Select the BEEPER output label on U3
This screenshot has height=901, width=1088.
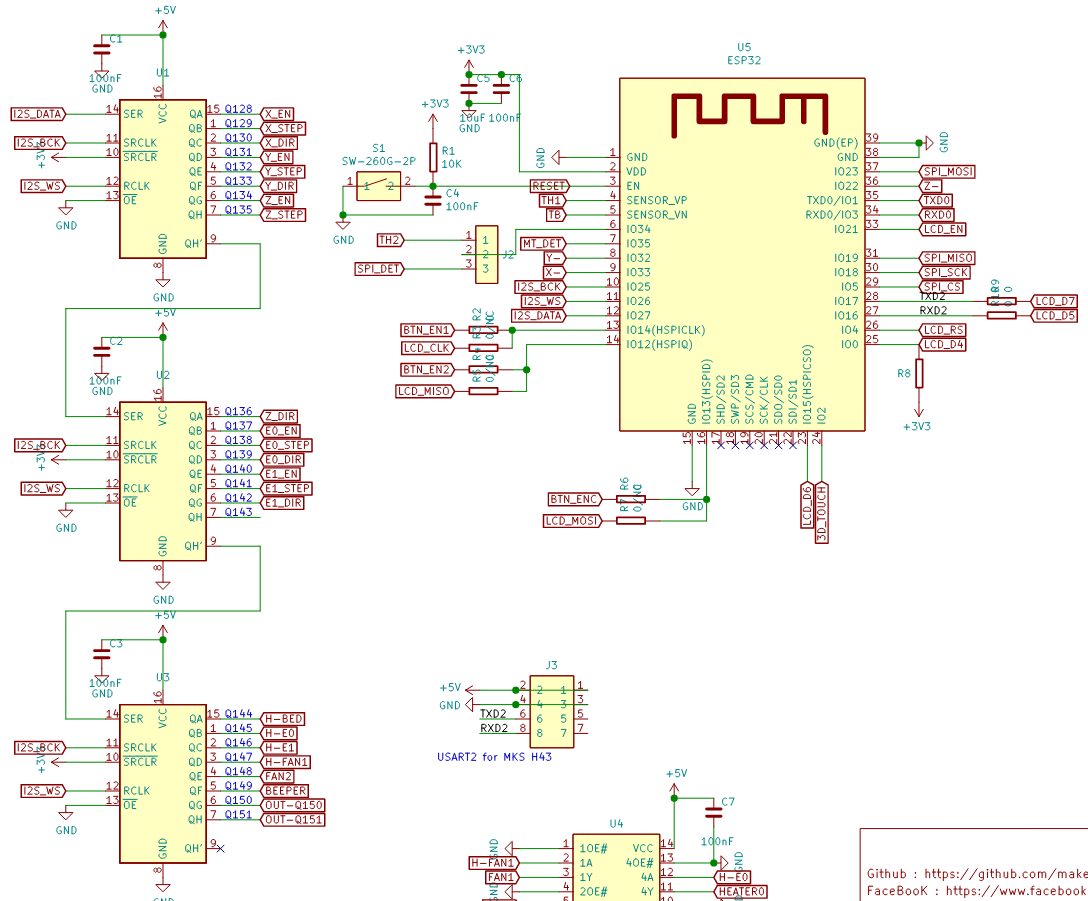point(285,791)
